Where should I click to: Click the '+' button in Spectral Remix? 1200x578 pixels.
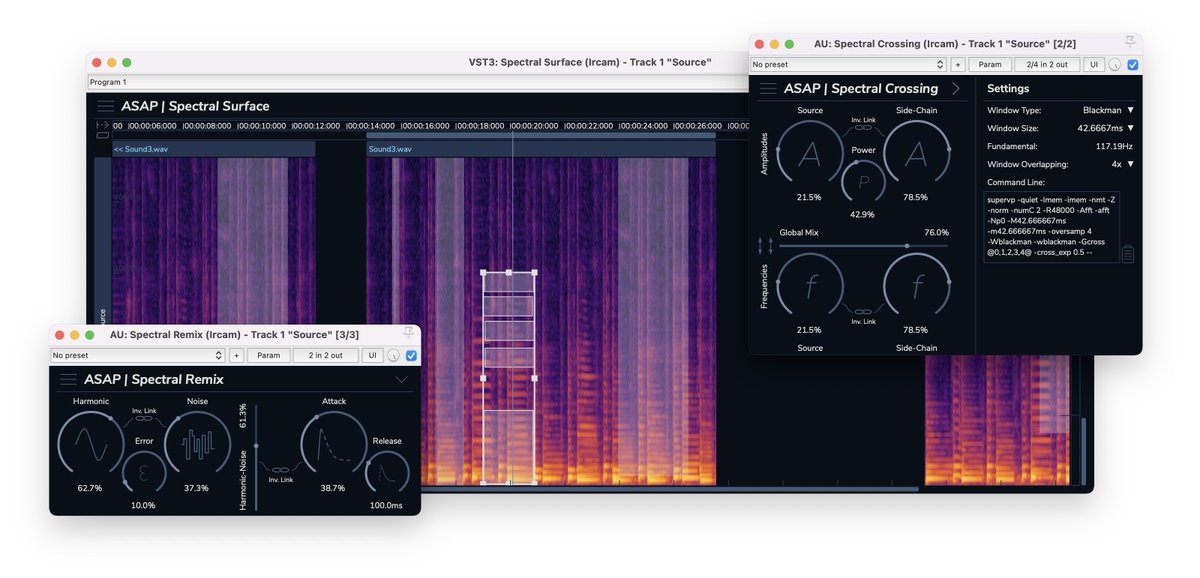coord(237,355)
